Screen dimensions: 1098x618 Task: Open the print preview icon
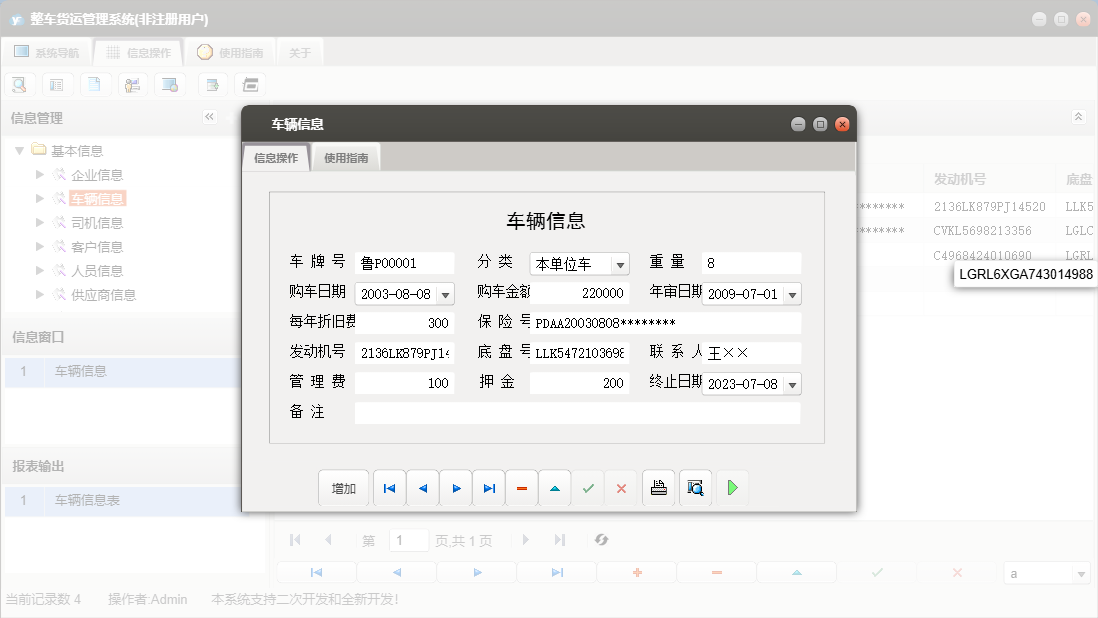coord(695,487)
